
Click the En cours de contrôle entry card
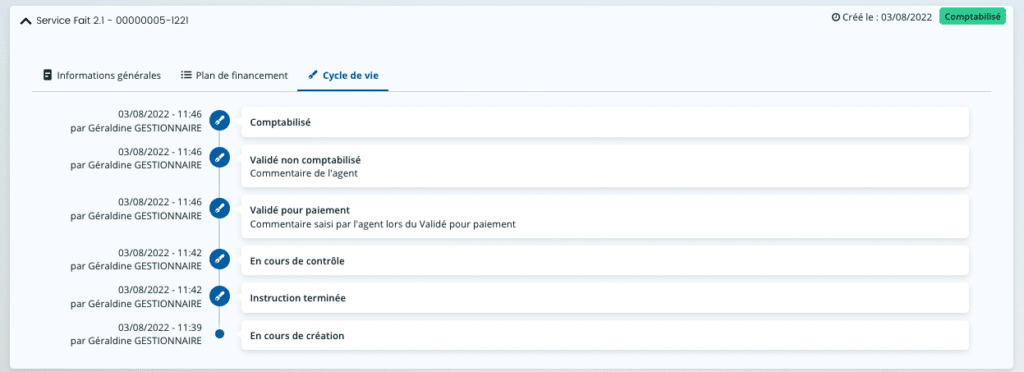pos(605,261)
